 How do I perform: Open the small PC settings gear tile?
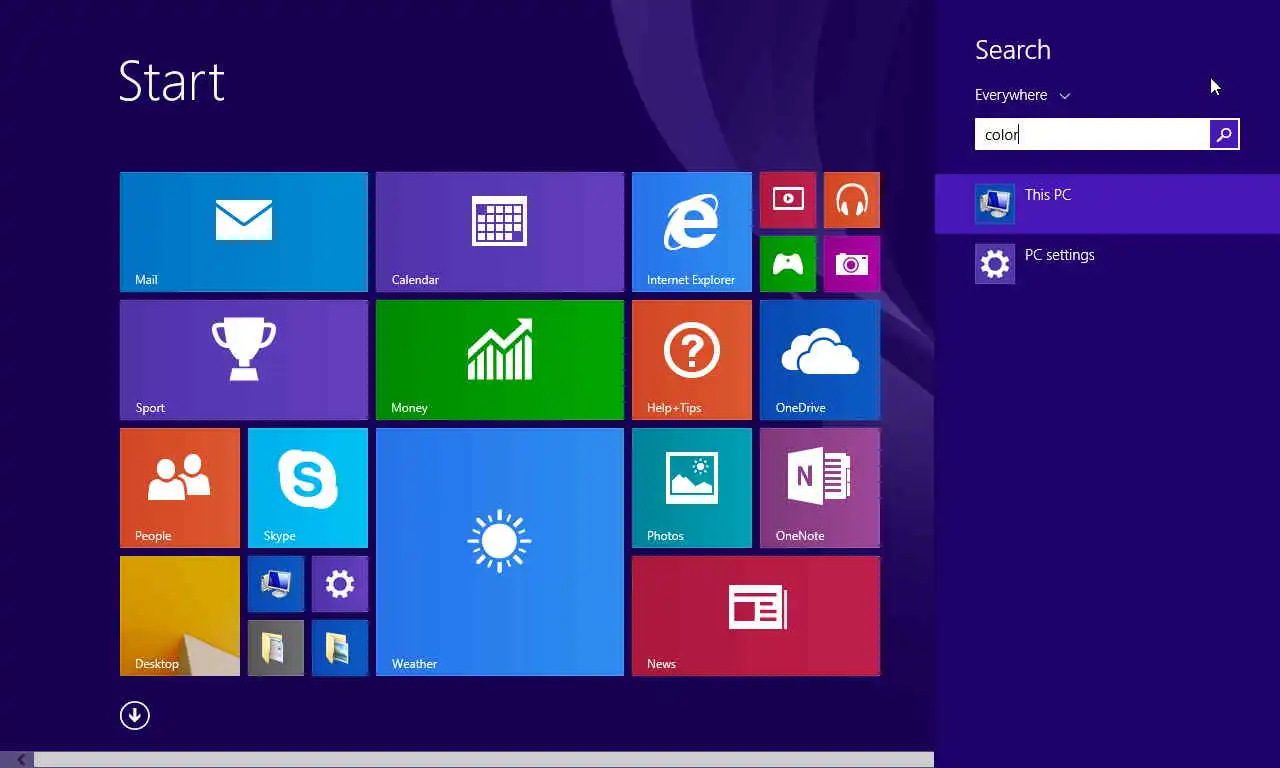(340, 584)
